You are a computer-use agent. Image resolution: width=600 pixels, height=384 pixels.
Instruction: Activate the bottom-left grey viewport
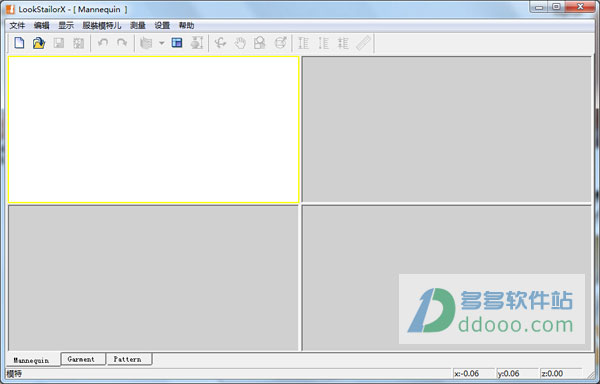pos(153,278)
